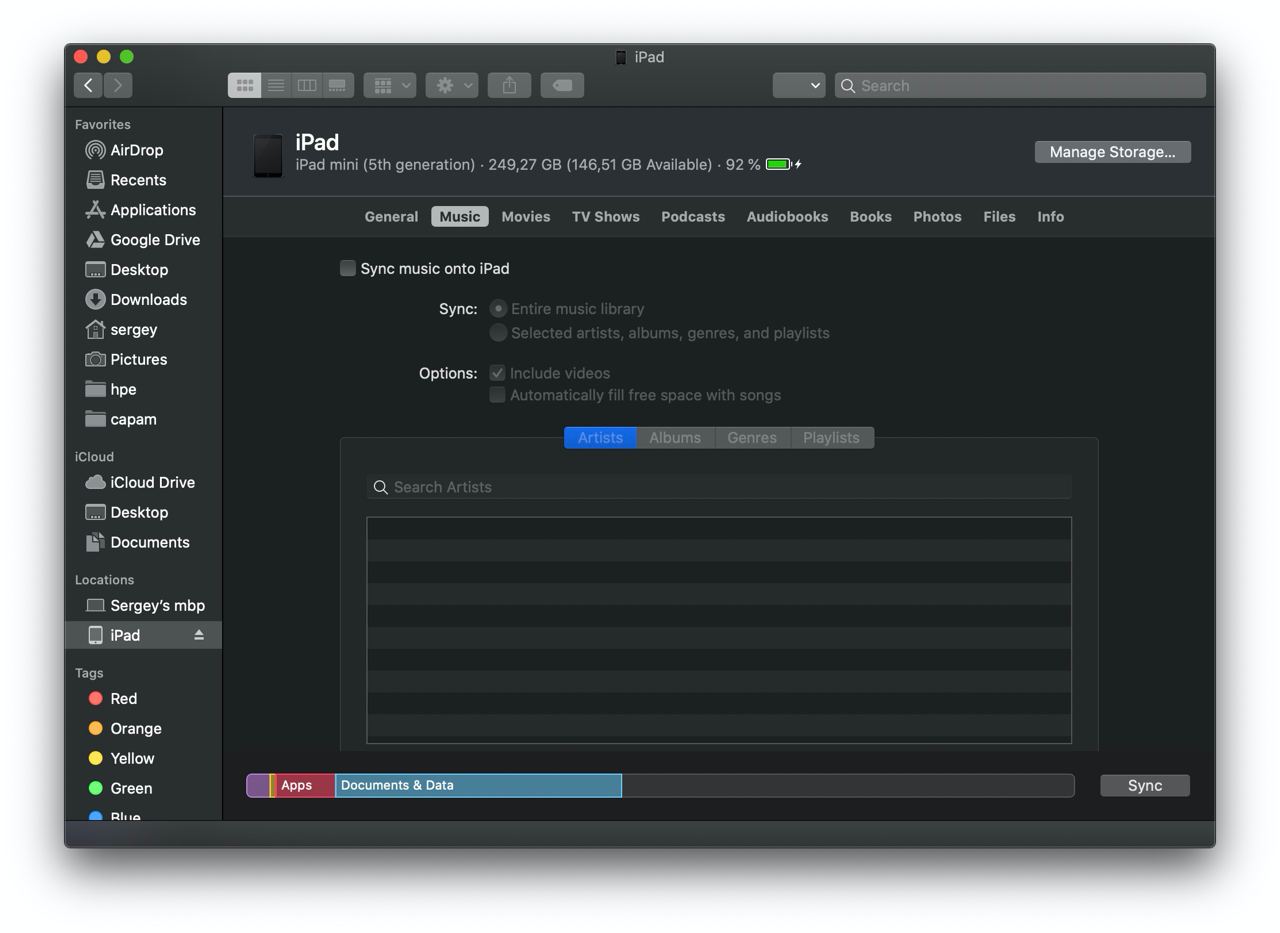The image size is (1280, 933).
Task: Switch to the Audiobooks tab
Action: 787,217
